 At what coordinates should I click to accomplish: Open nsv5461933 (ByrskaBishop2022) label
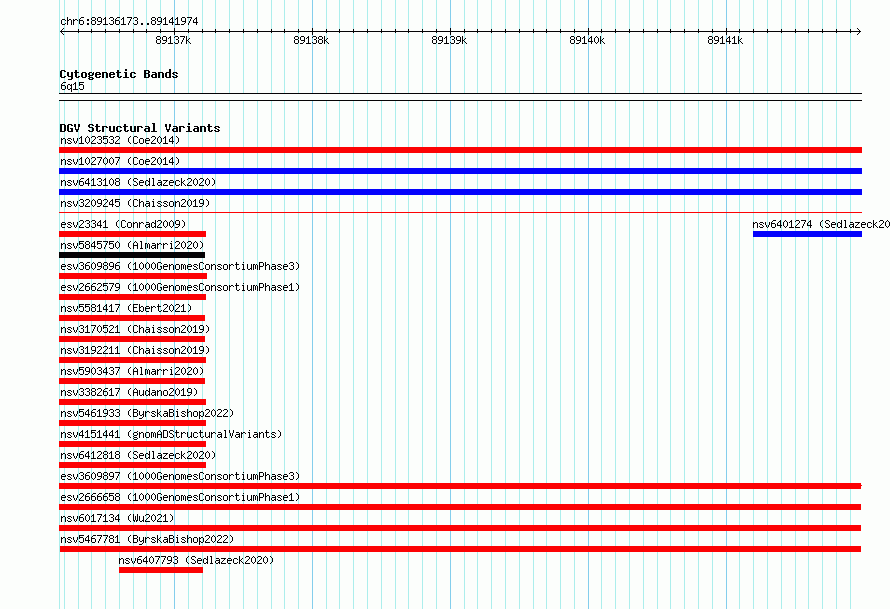[x=147, y=413]
